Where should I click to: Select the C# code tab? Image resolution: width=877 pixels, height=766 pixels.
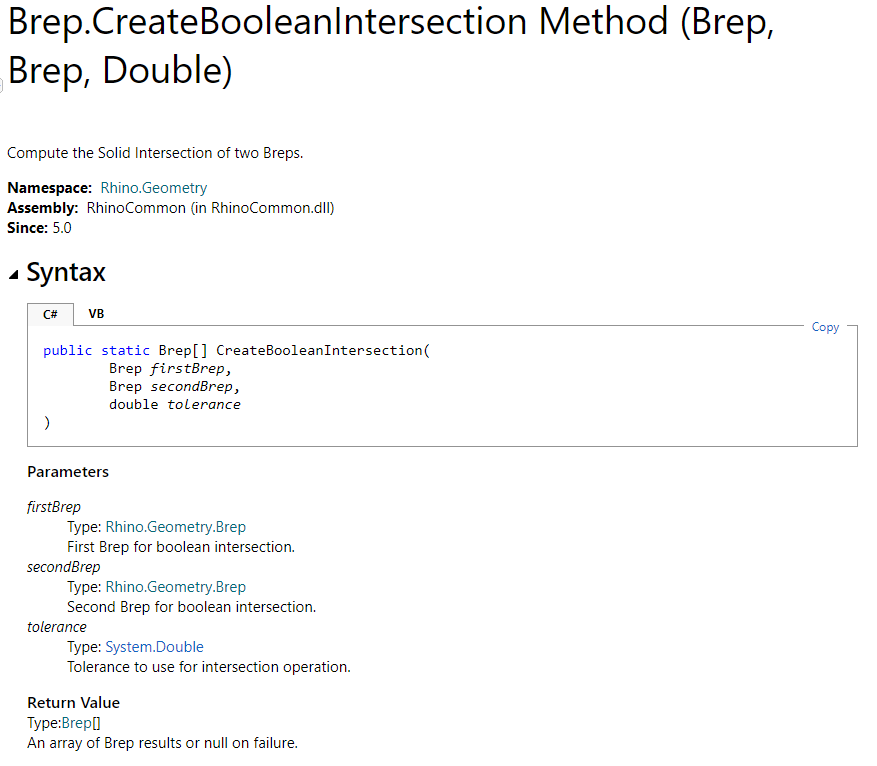pos(50,314)
